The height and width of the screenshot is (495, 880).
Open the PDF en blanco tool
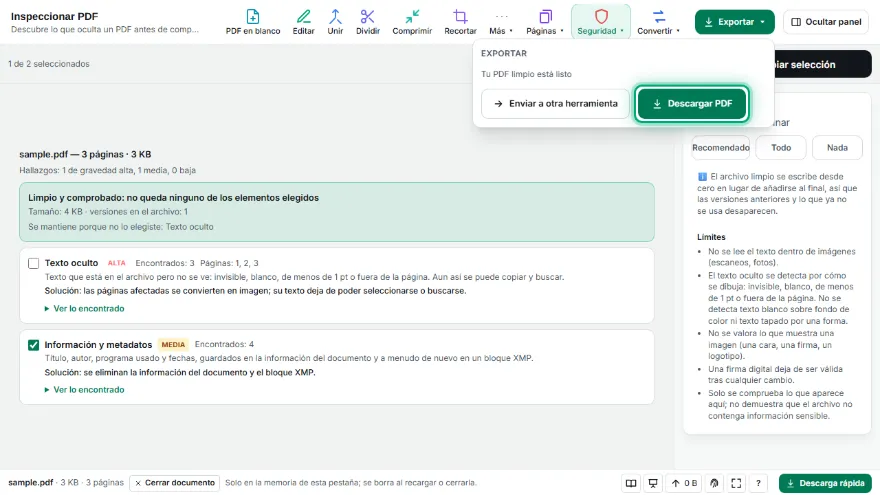(x=253, y=22)
